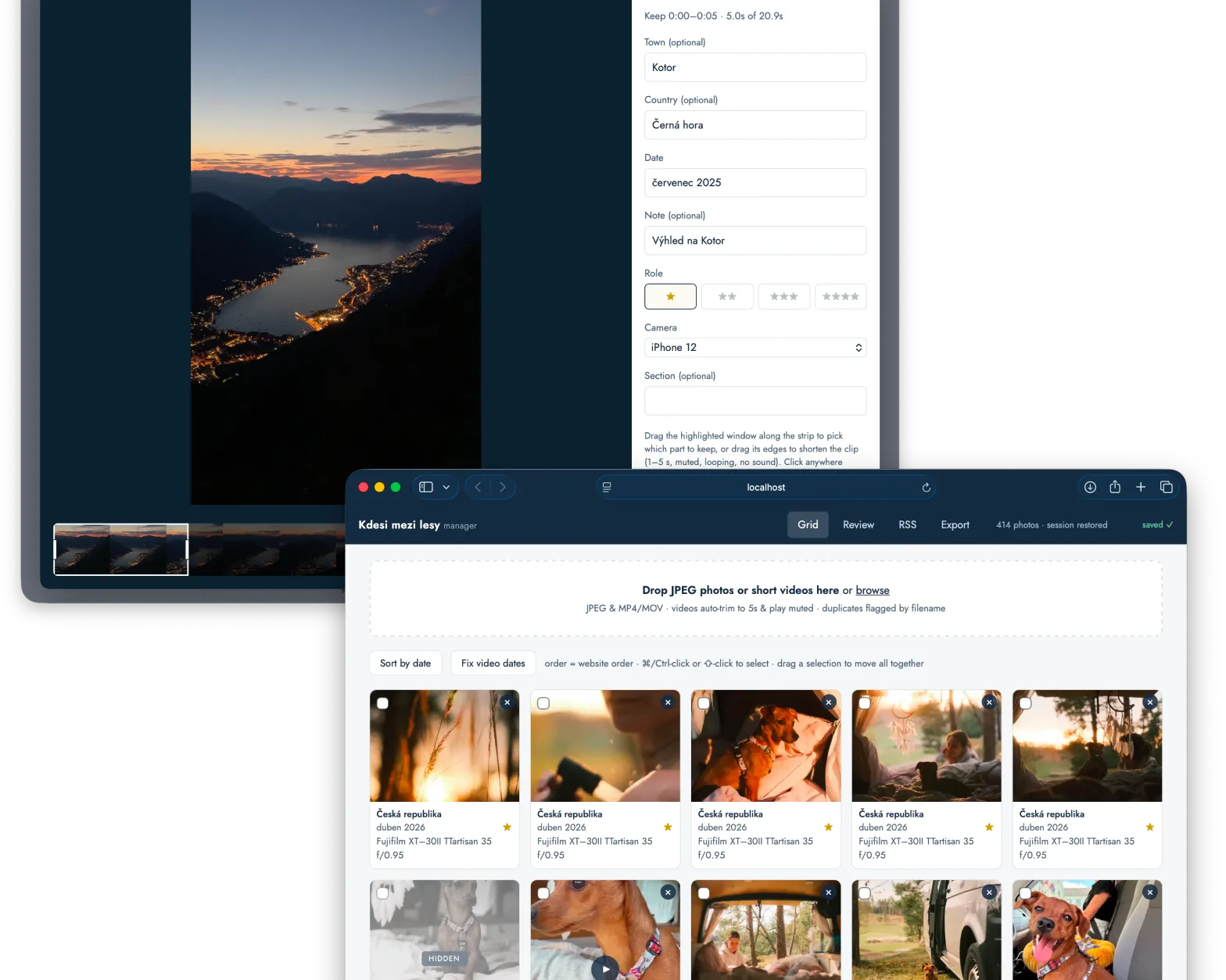Select four-star role
This screenshot has height=980, width=1226.
[841, 296]
